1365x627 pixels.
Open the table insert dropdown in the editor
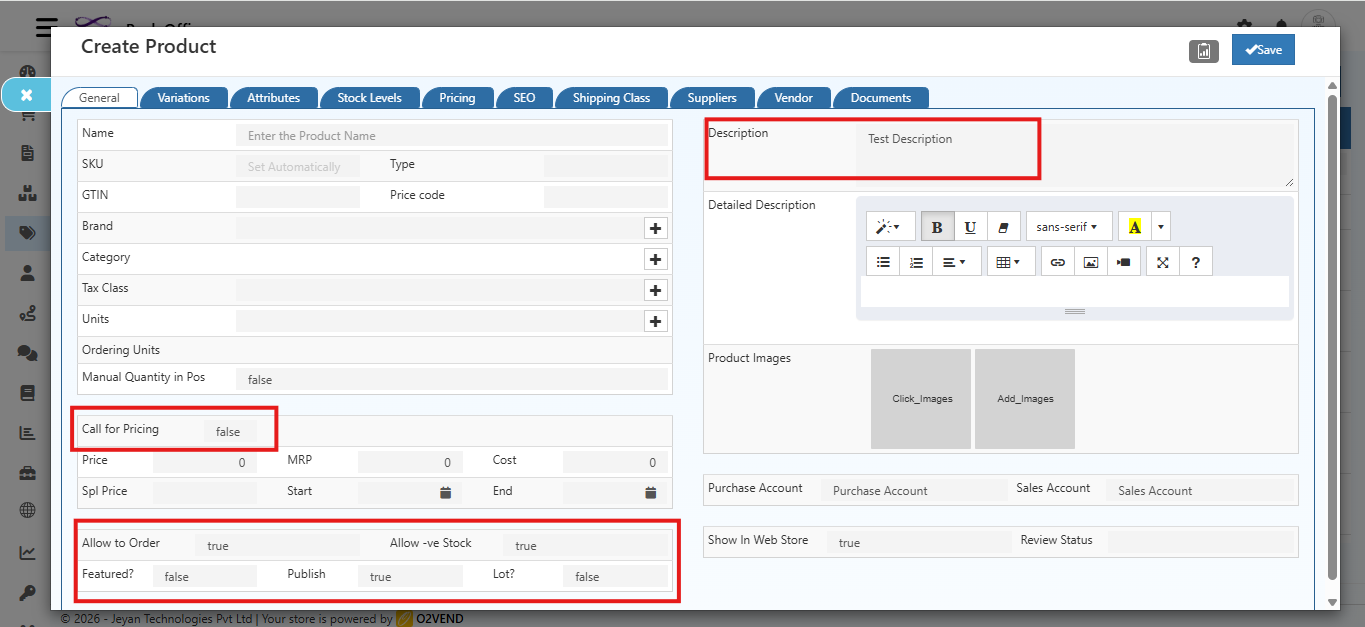[x=1010, y=261]
